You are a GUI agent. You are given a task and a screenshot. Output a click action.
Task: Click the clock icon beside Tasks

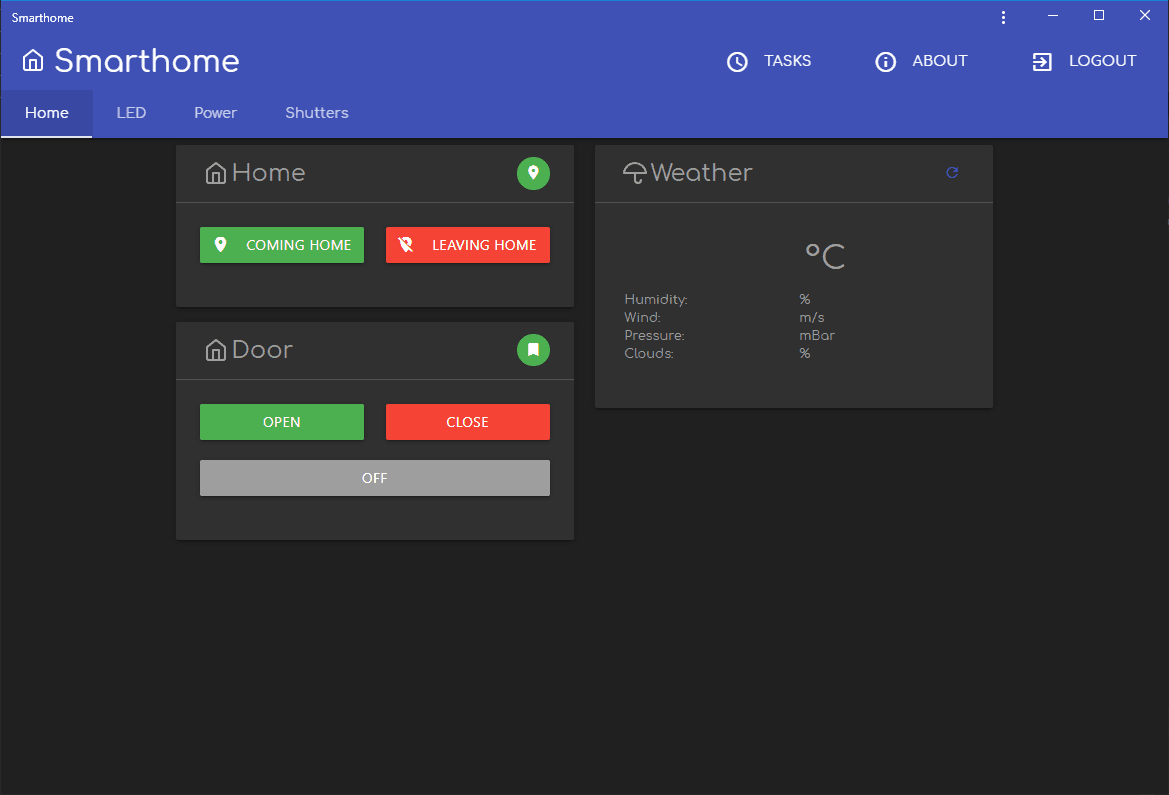click(x=737, y=62)
